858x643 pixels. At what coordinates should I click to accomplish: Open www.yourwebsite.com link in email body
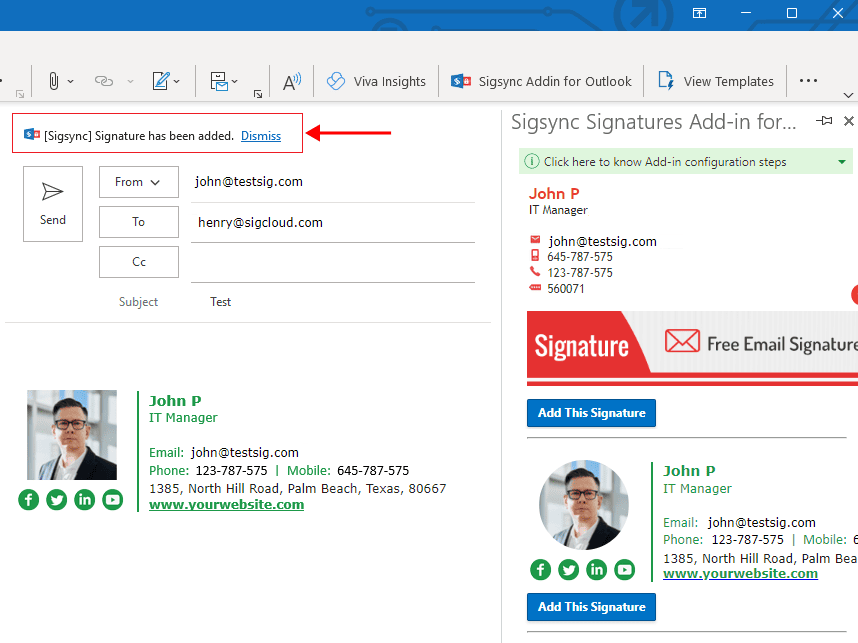coord(226,505)
